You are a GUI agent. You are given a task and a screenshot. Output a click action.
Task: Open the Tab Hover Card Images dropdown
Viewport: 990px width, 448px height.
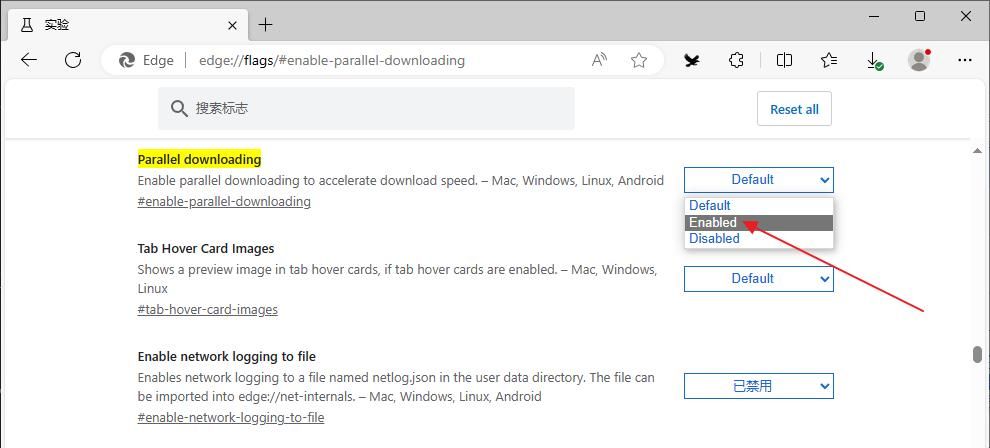(x=758, y=279)
